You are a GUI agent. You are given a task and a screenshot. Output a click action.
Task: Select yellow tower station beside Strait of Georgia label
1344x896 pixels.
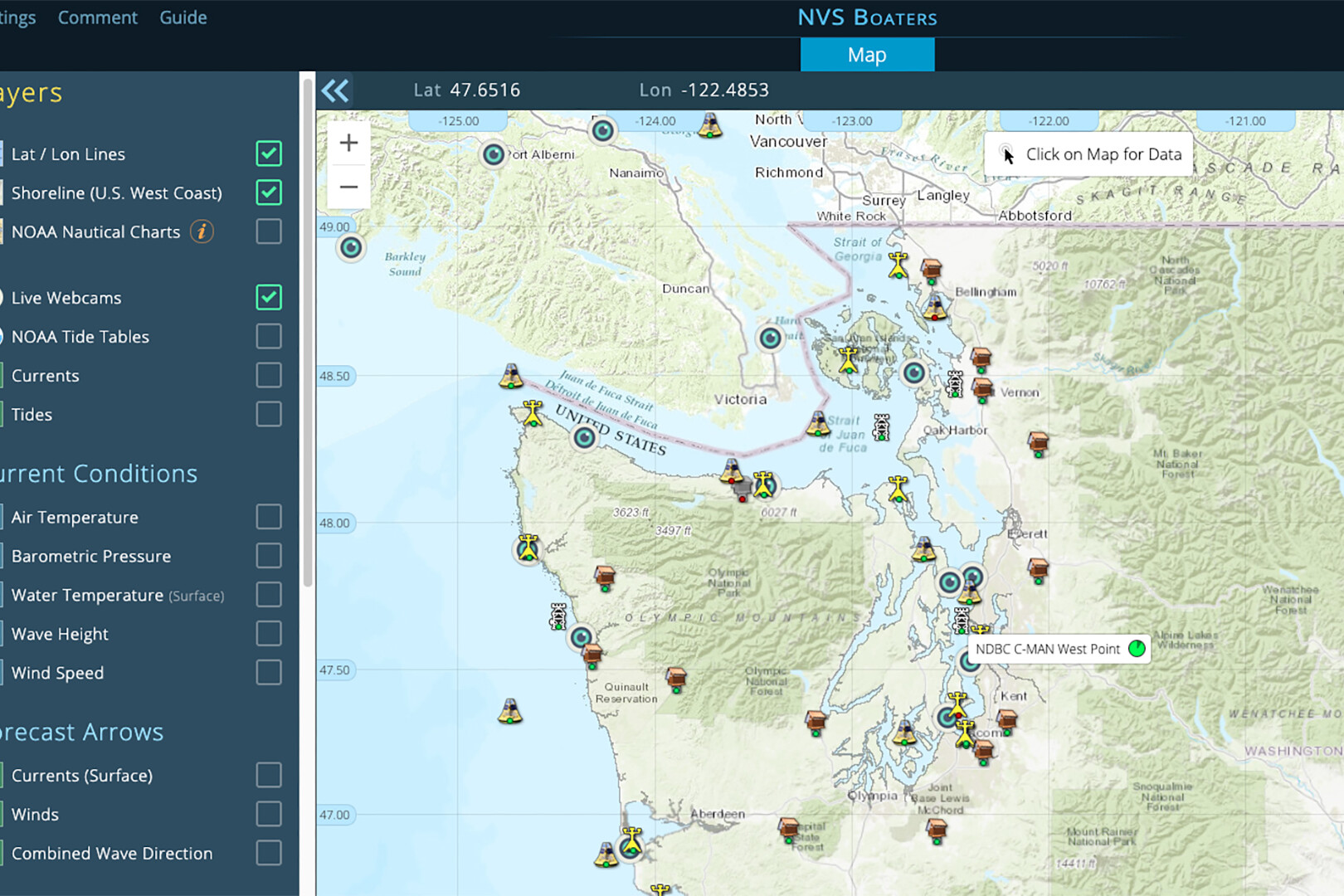(898, 265)
